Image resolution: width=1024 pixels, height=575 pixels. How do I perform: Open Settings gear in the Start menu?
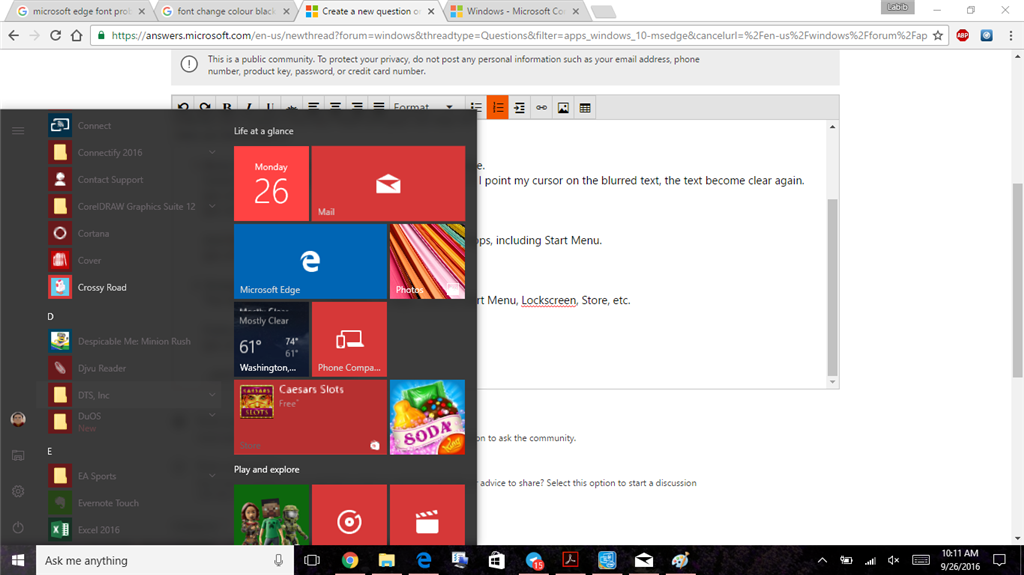(x=18, y=491)
